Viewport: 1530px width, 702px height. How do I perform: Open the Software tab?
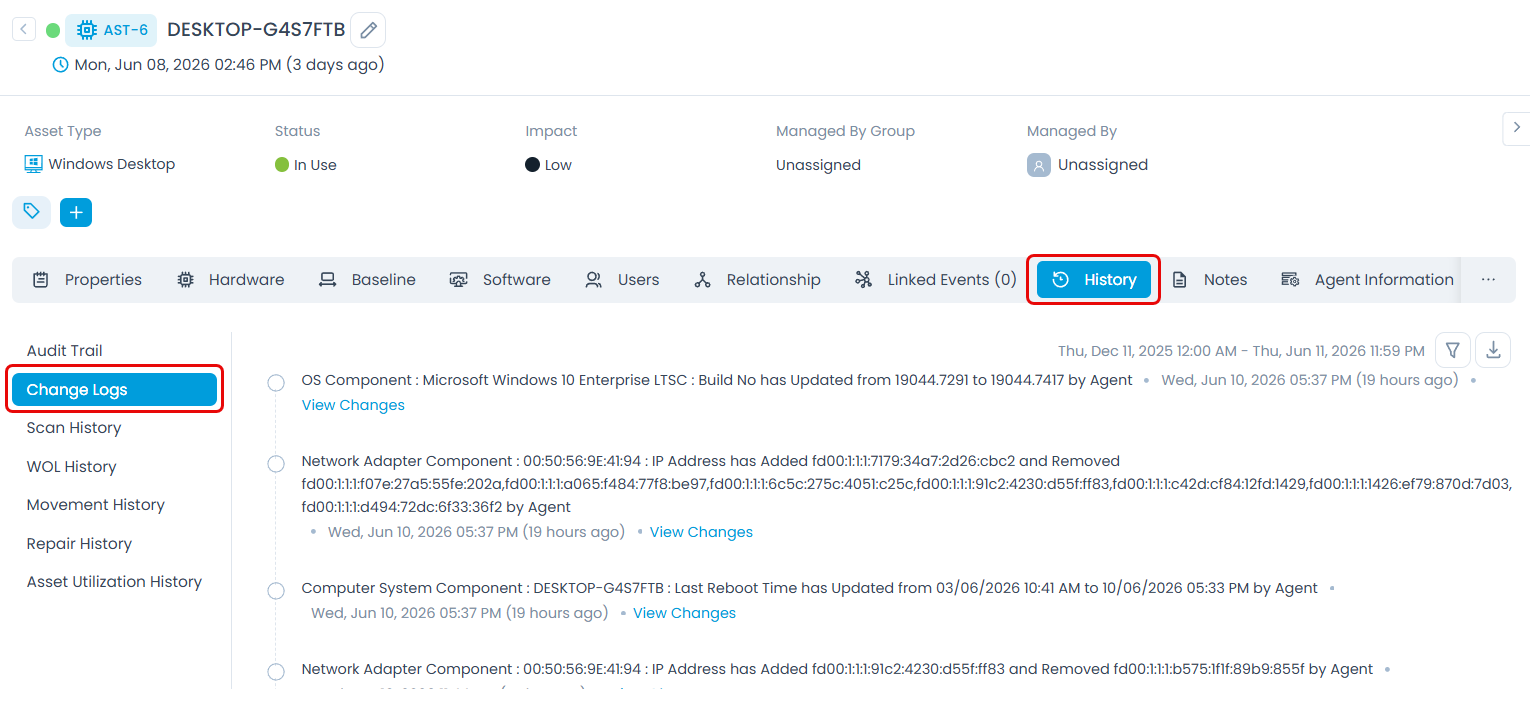500,280
